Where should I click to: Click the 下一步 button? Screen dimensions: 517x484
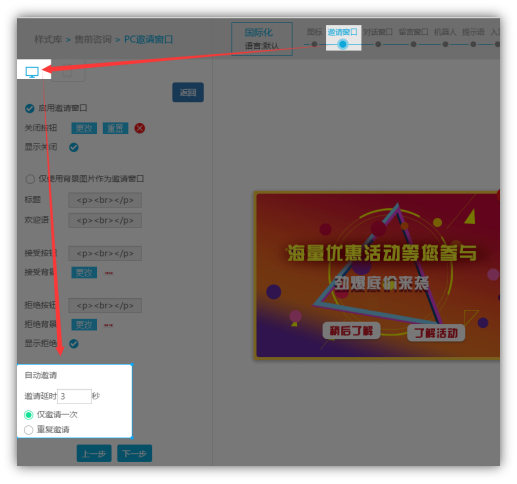coord(135,453)
